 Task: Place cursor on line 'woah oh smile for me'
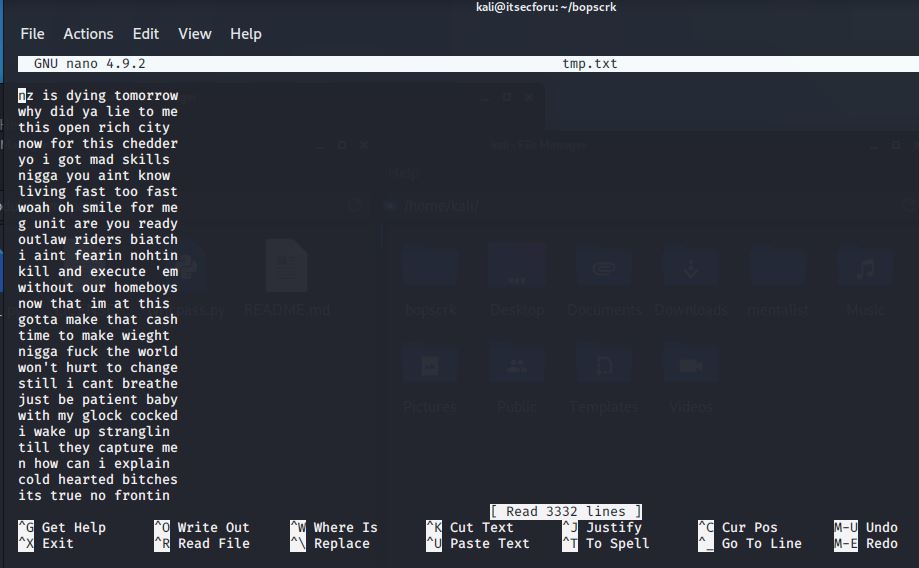tap(98, 208)
